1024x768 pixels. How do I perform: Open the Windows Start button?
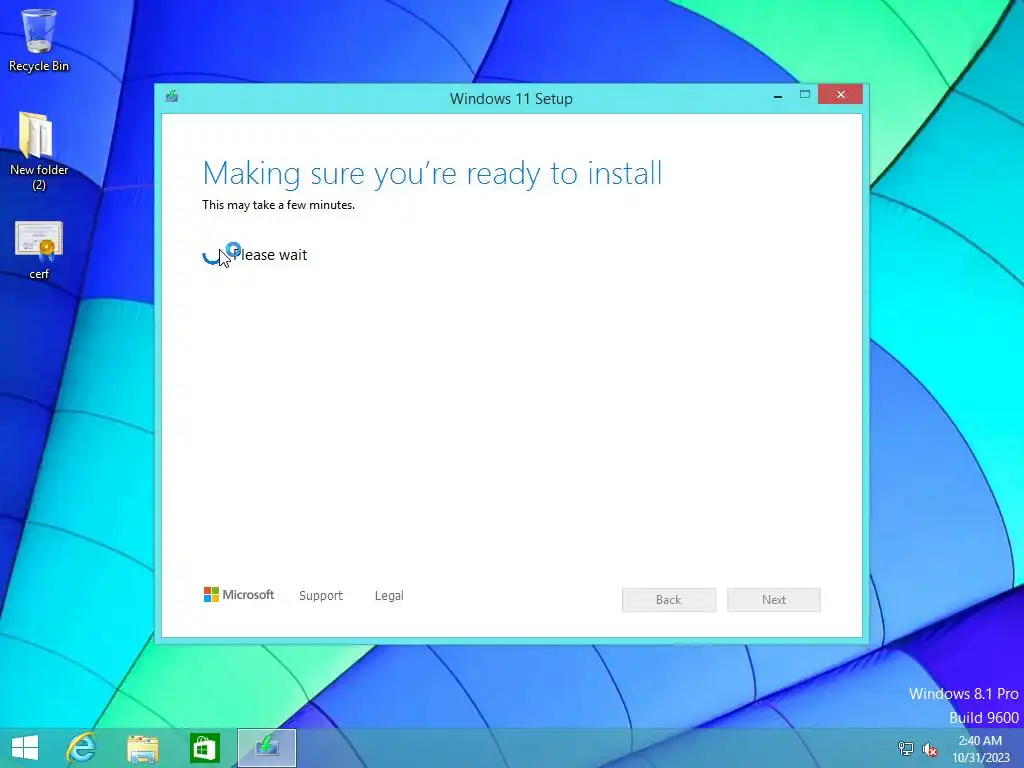pos(25,748)
